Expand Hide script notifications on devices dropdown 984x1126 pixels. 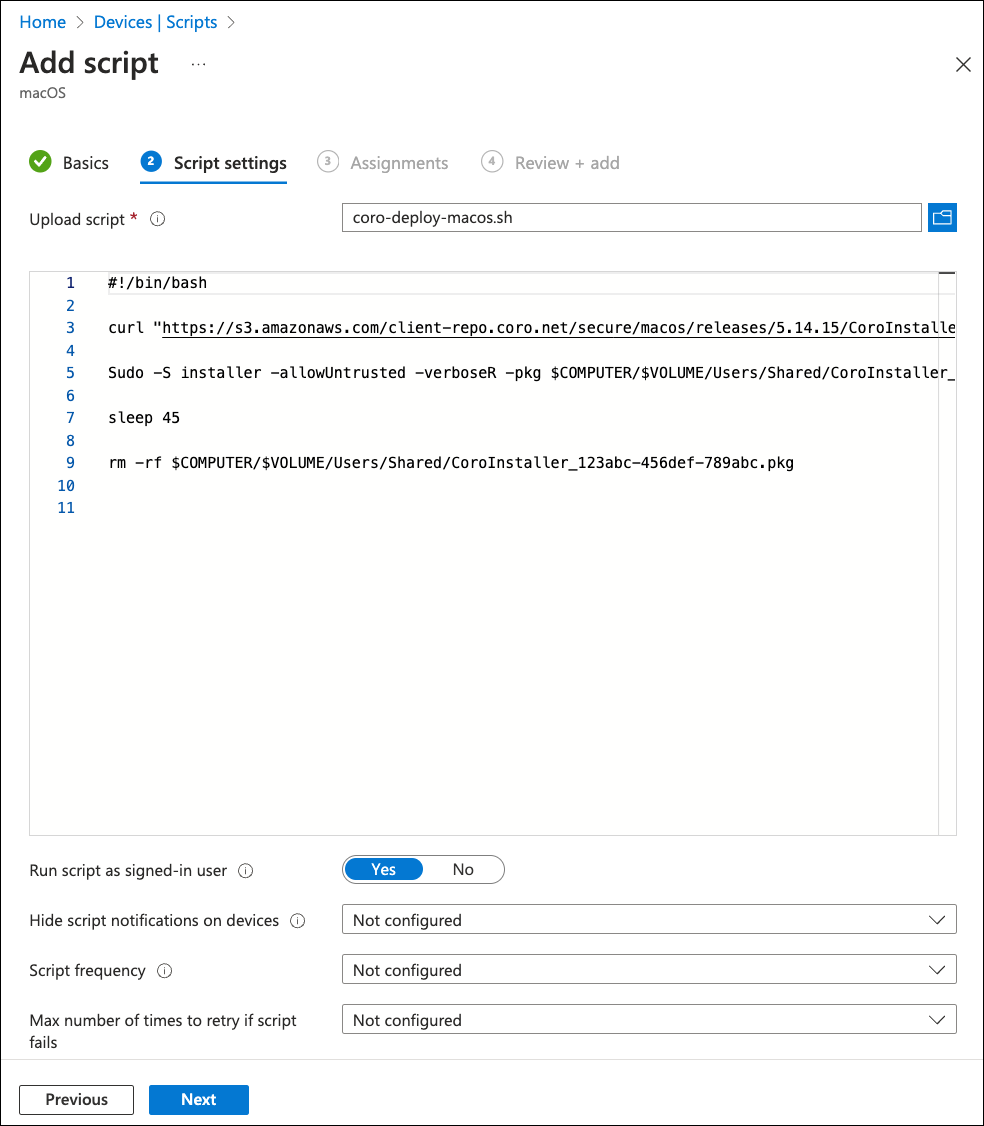[649, 920]
